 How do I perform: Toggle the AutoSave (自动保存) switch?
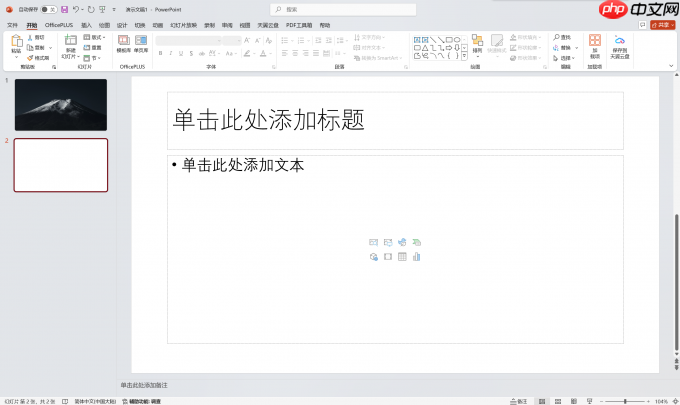[49, 9]
